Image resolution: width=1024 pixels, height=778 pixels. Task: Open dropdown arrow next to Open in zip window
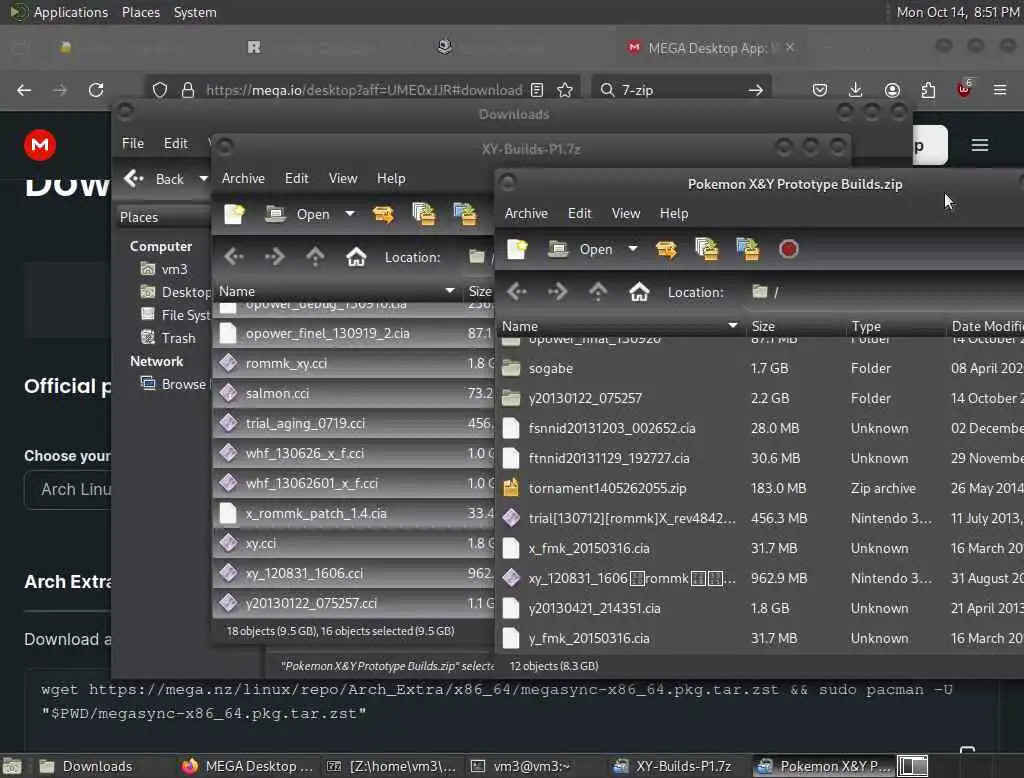tap(632, 249)
